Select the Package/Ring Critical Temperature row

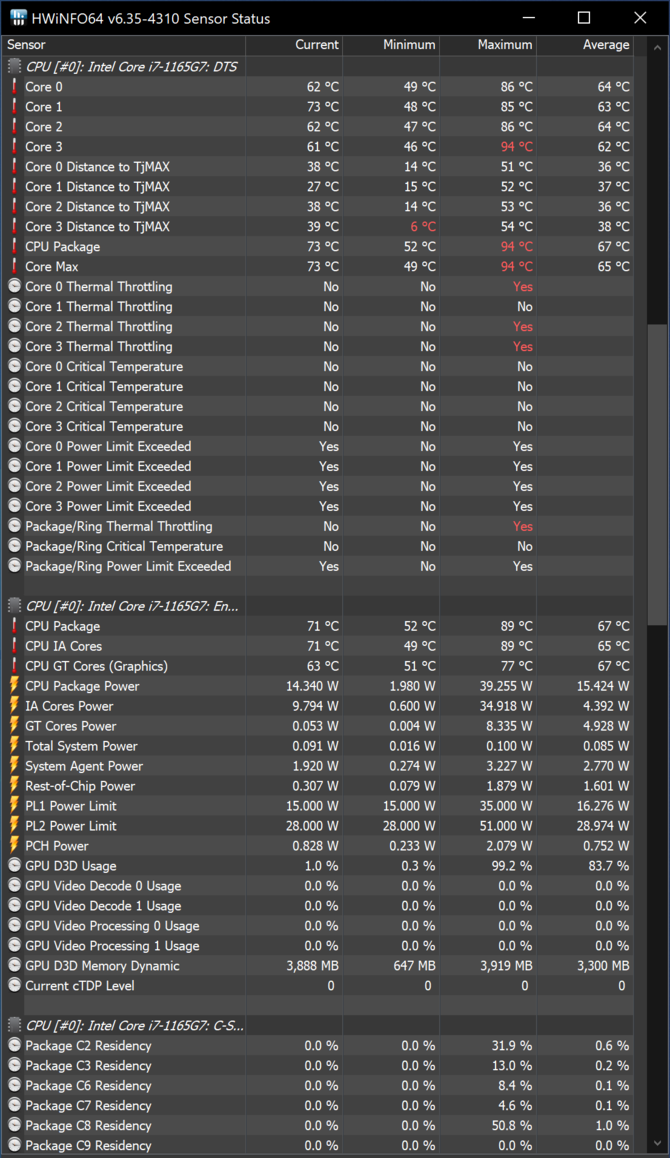[318, 545]
